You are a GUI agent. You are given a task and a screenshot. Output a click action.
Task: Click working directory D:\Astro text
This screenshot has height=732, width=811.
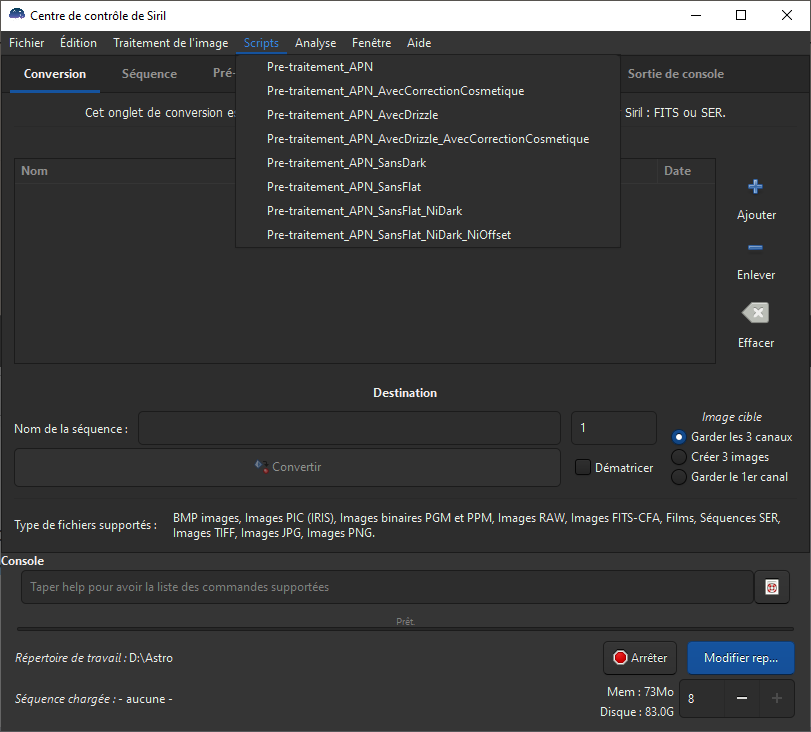point(151,658)
